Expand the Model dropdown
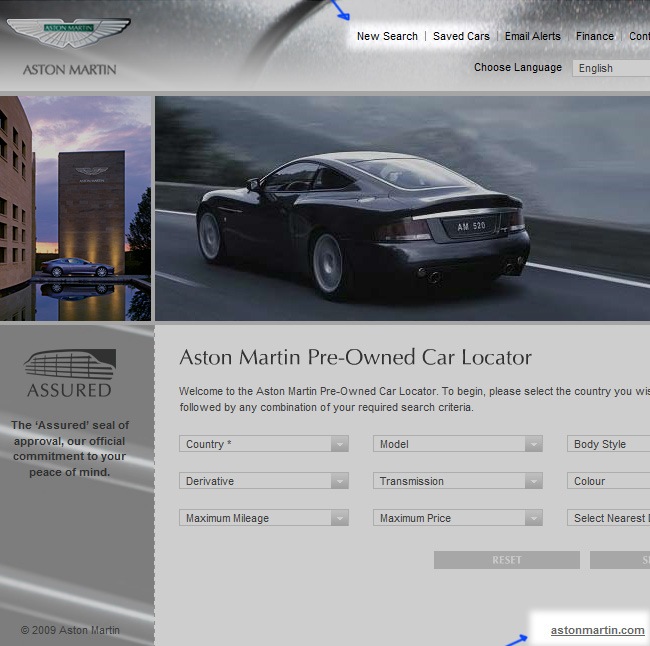650x646 pixels. (x=458, y=444)
